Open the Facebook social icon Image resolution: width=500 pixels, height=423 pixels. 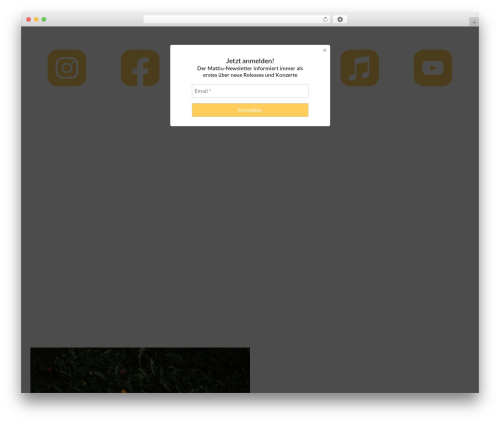pyautogui.click(x=140, y=68)
